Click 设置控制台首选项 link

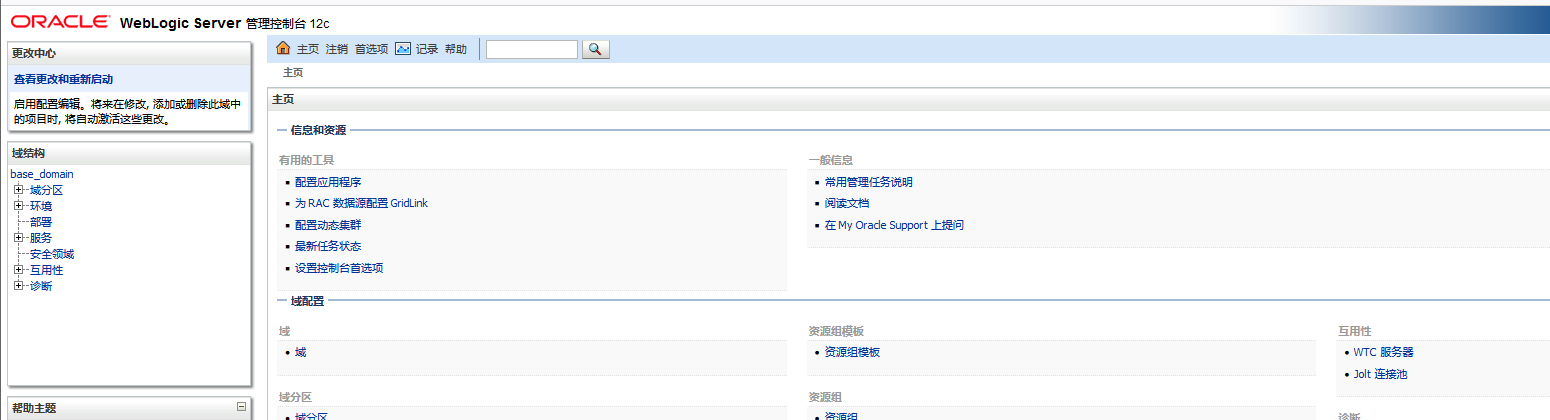339,268
